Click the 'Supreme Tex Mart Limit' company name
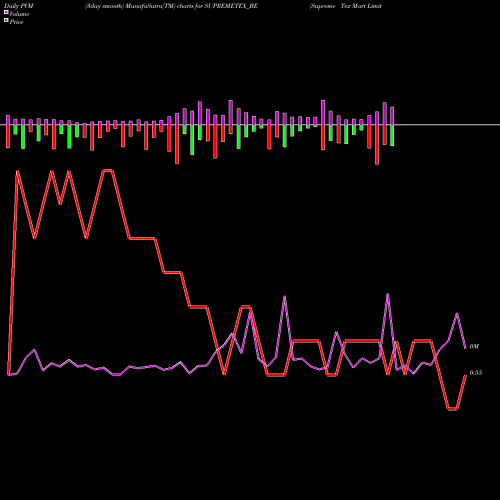 (x=346, y=6)
